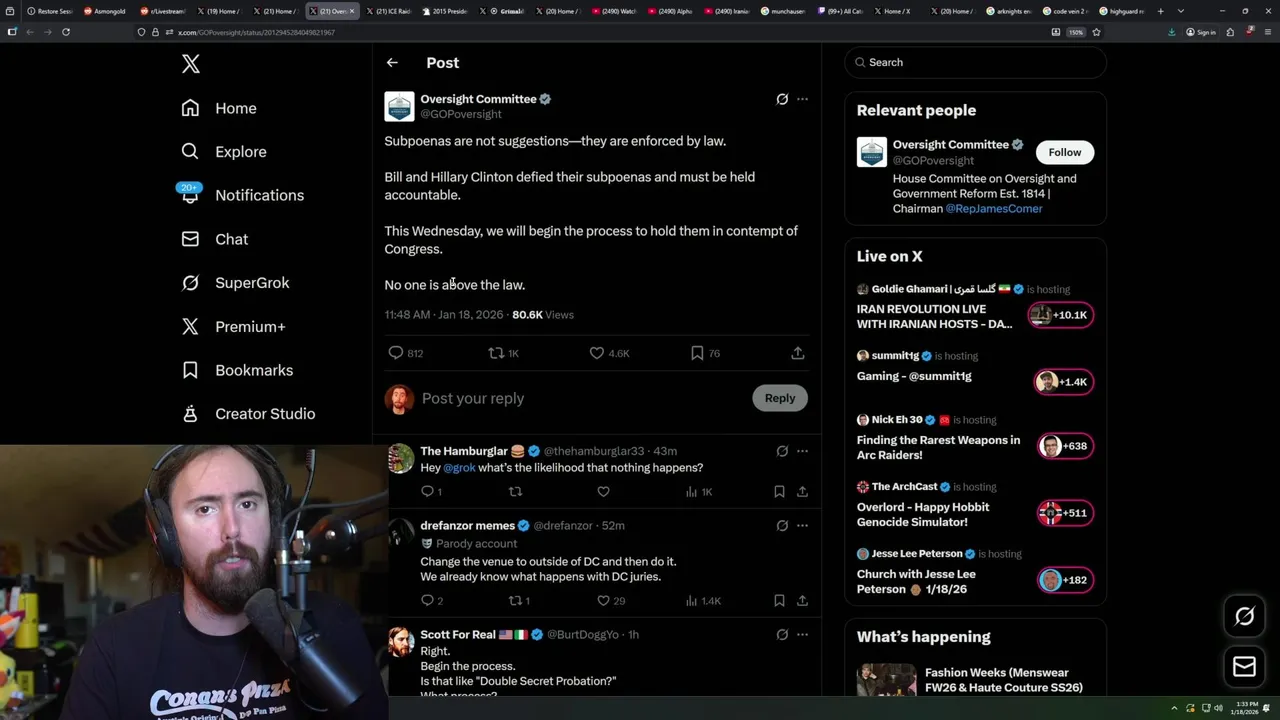Click the Search field on X
Viewport: 1280px width, 720px height.
point(975,62)
